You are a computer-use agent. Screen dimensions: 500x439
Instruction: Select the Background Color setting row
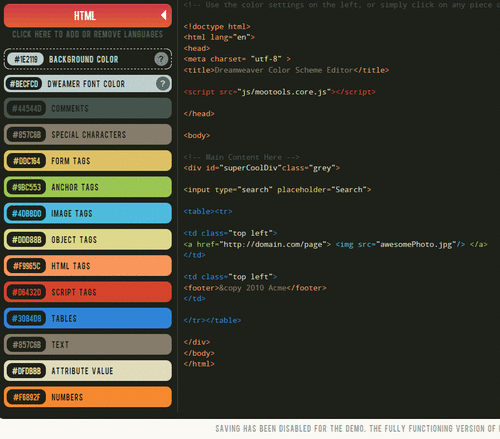(x=88, y=59)
